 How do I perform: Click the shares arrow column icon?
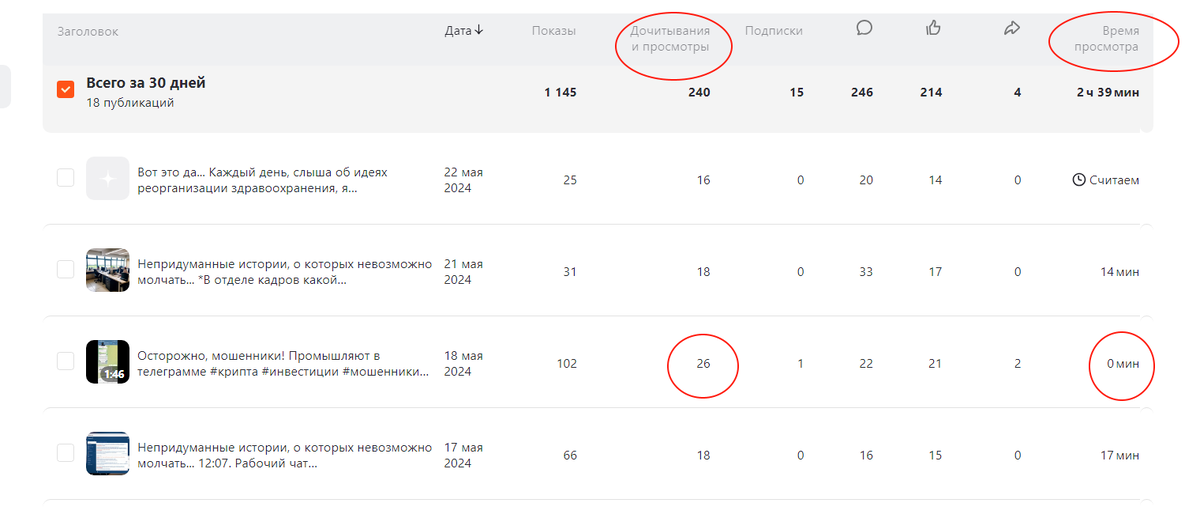pyautogui.click(x=1011, y=29)
